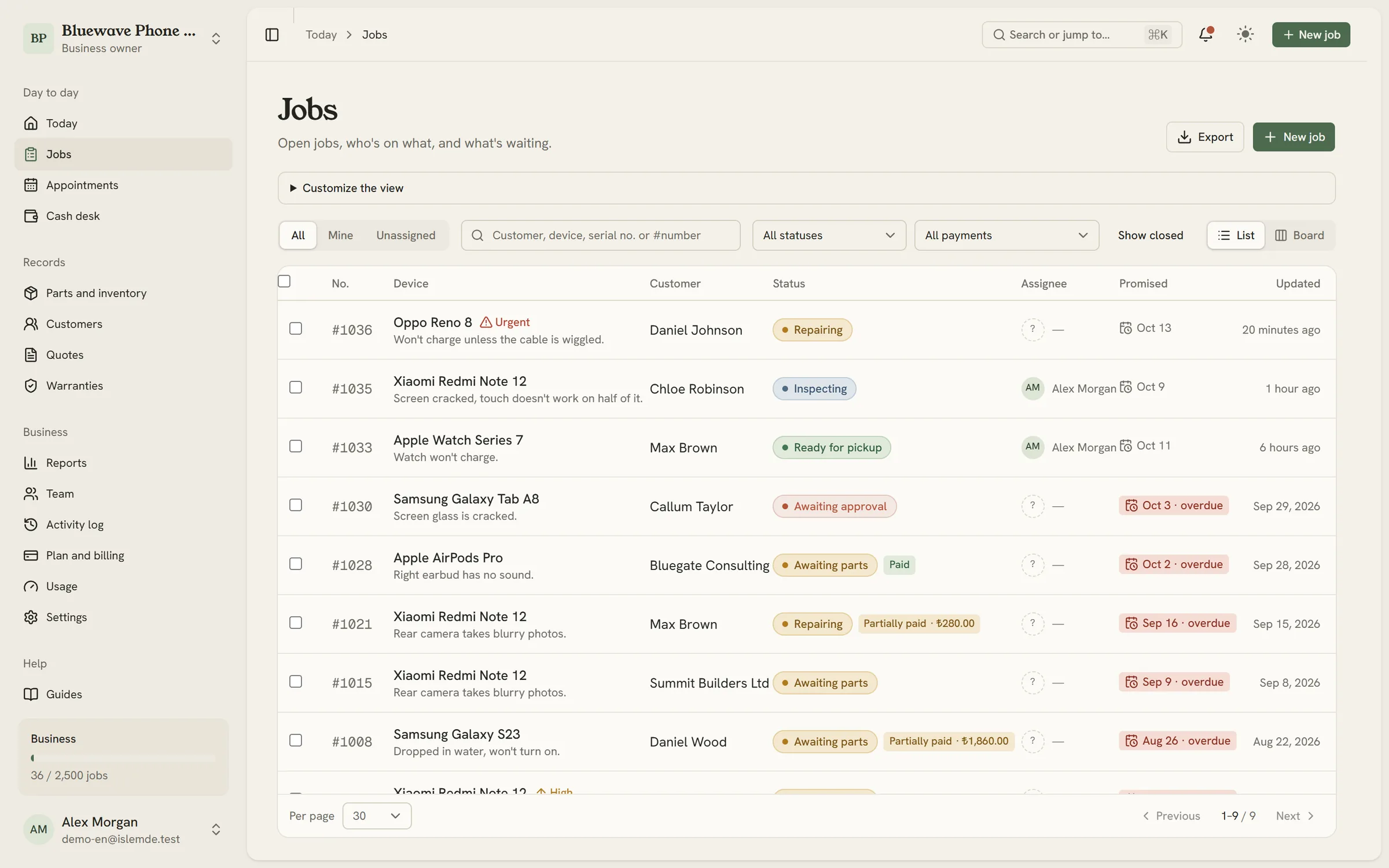The width and height of the screenshot is (1389, 868).
Task: Check the box for job #1035
Action: pyautogui.click(x=296, y=387)
